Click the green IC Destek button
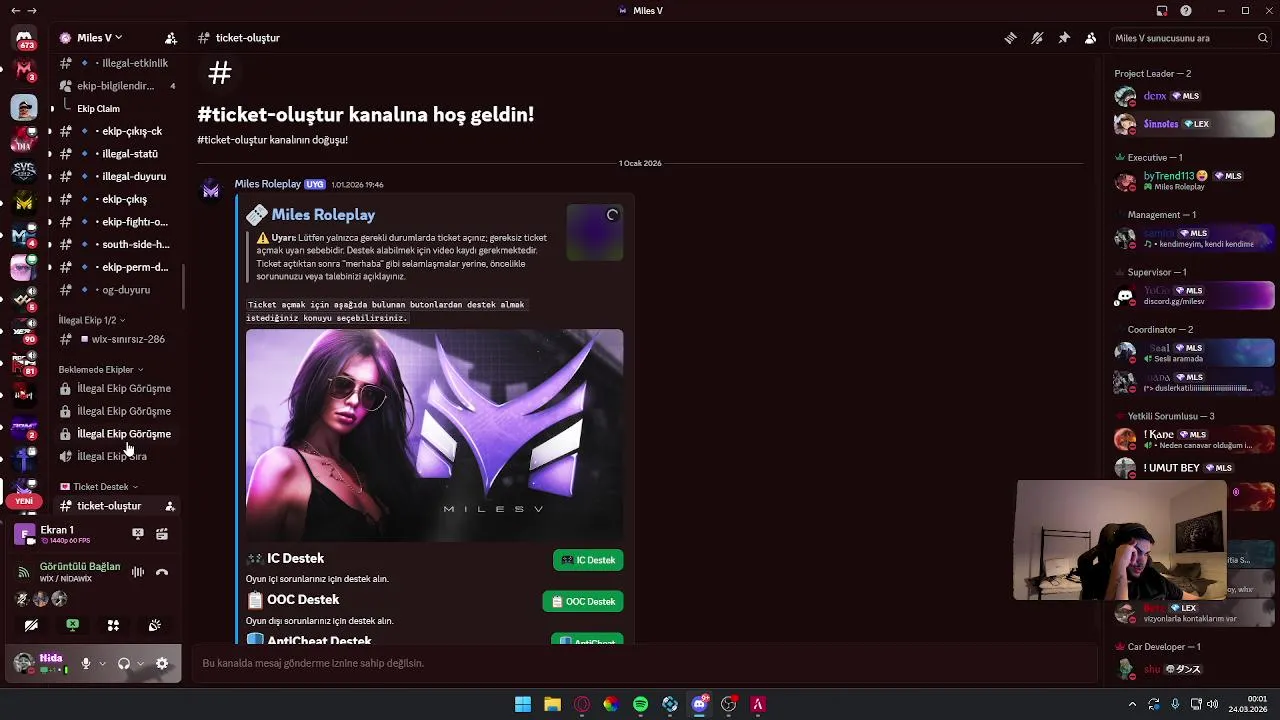Image resolution: width=1280 pixels, height=720 pixels. coord(588,560)
